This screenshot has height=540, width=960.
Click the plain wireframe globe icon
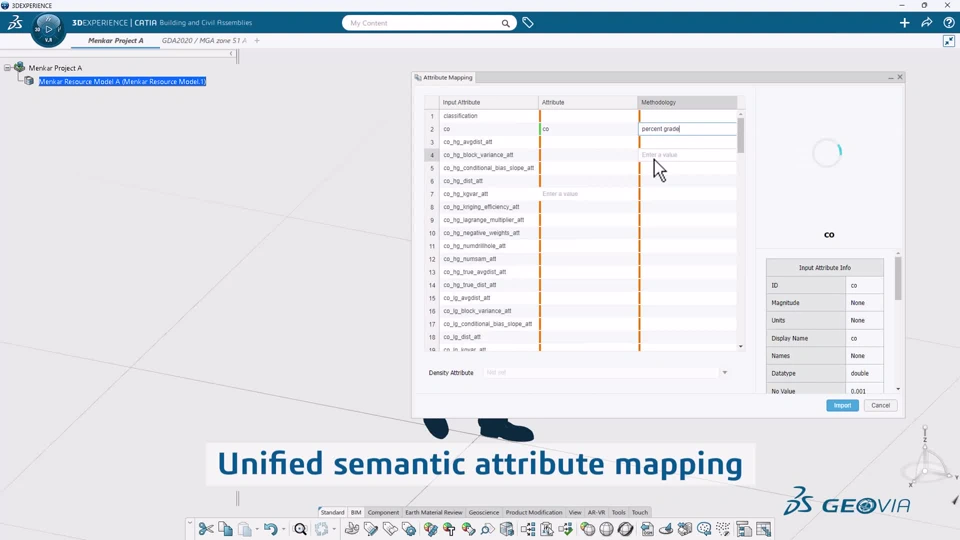coord(606,529)
